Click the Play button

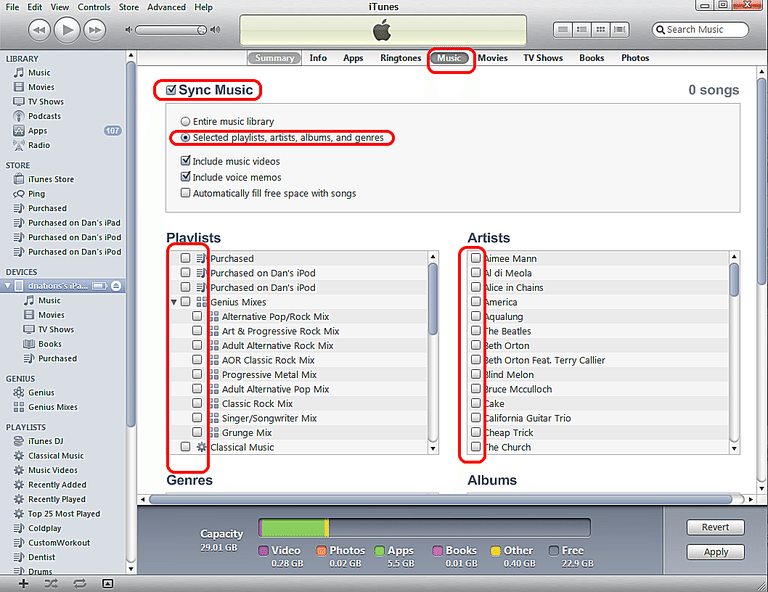coord(67,30)
